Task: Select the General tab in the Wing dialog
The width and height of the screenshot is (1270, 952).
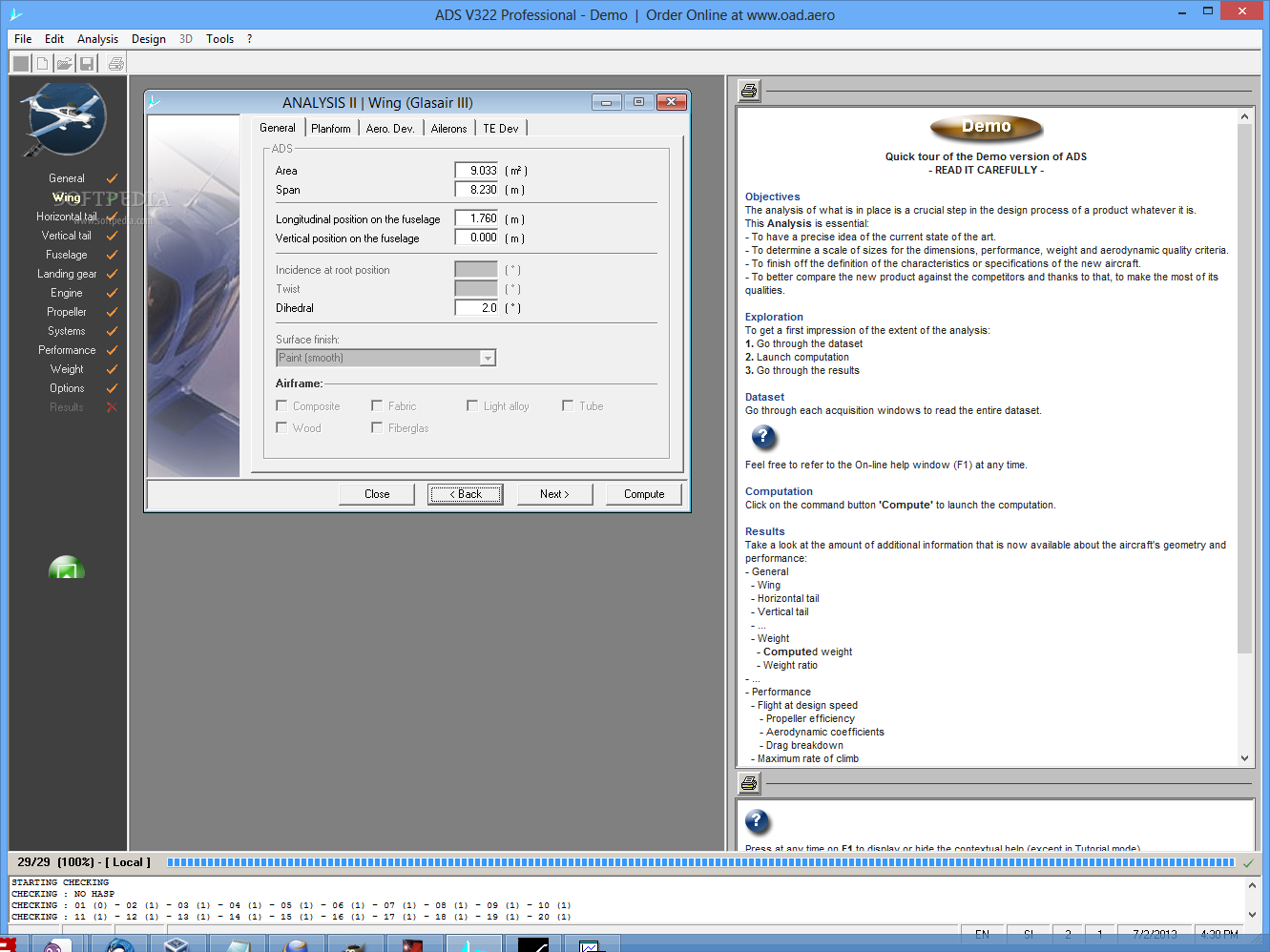Action: [x=278, y=128]
